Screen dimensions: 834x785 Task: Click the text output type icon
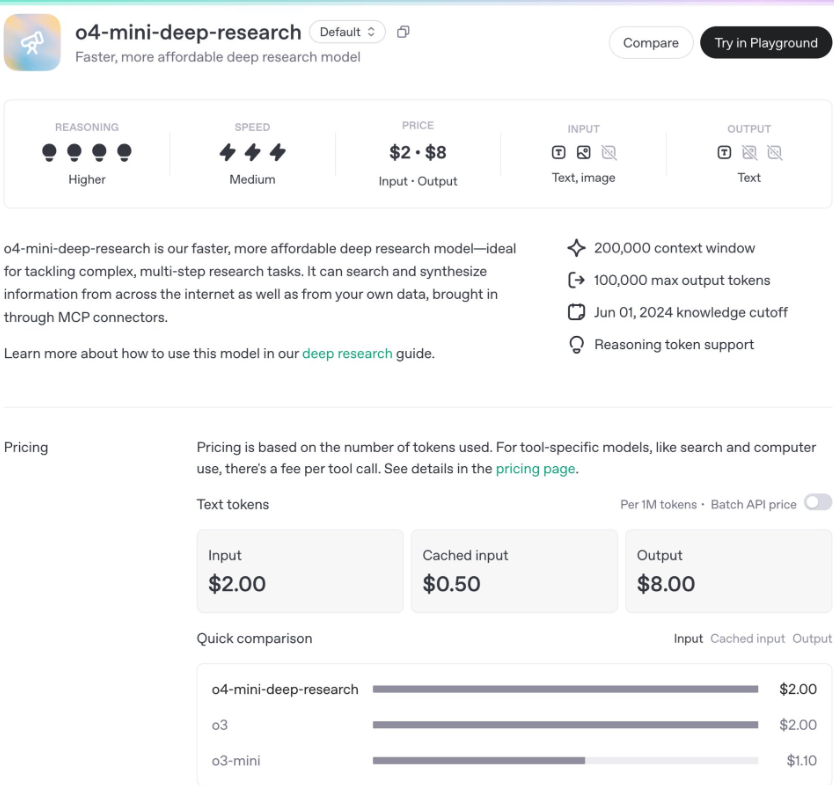(724, 153)
